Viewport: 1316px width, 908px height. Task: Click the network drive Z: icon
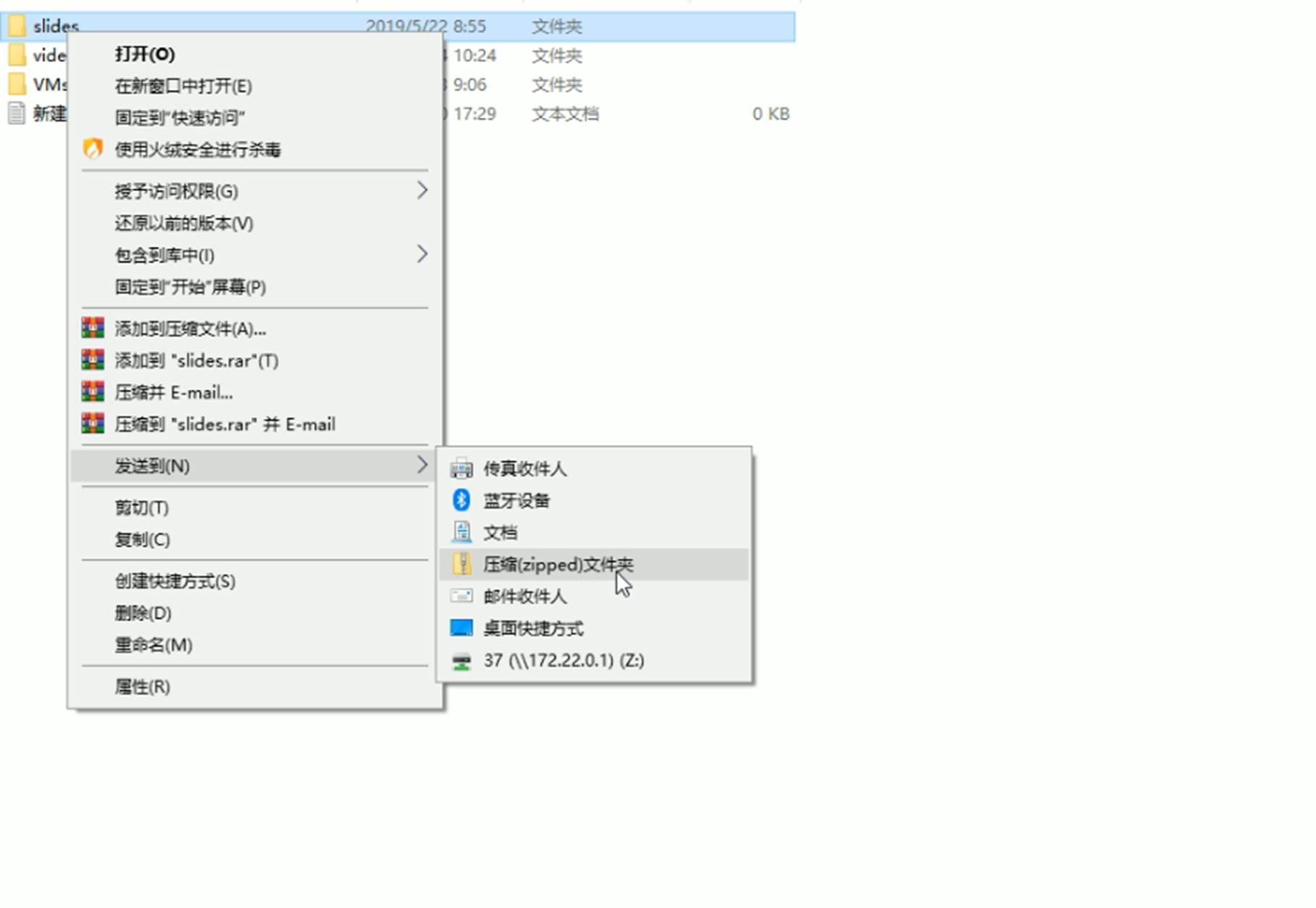462,661
